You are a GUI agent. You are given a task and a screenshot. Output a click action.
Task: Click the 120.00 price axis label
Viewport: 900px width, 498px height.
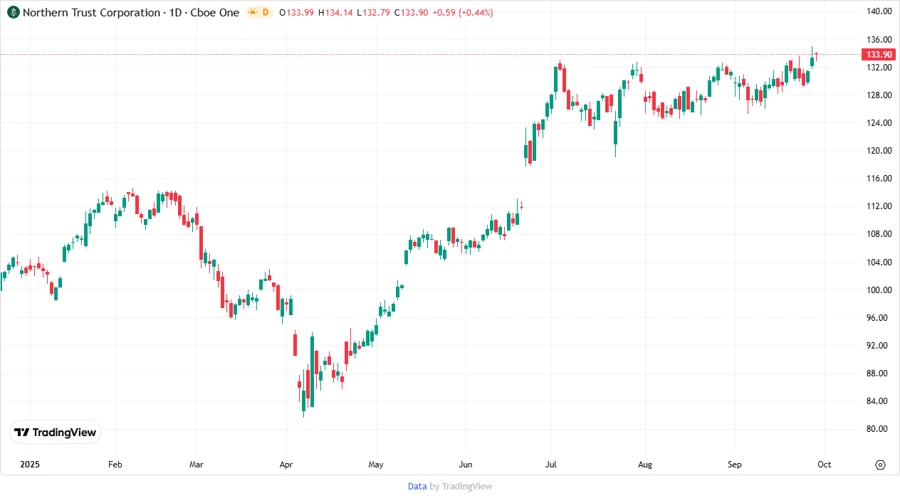point(879,151)
